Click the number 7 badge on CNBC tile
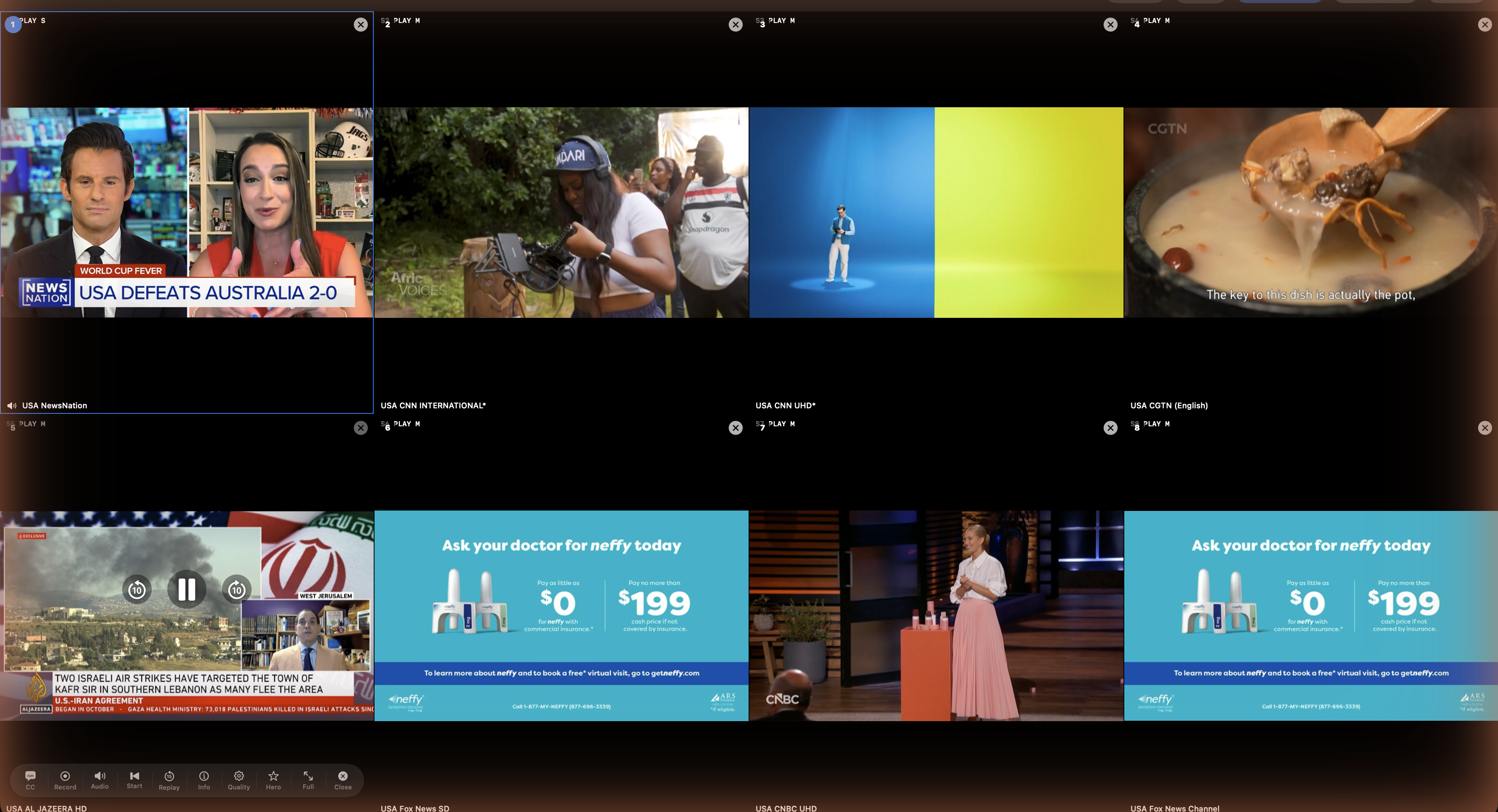 click(762, 428)
